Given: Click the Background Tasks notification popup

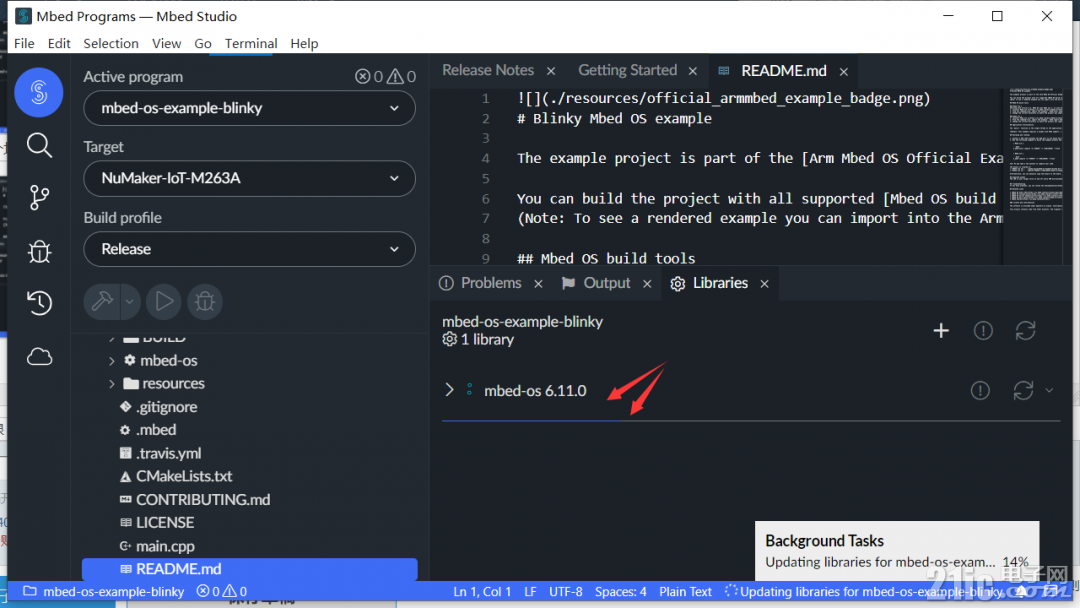Looking at the screenshot, I should click(897, 551).
